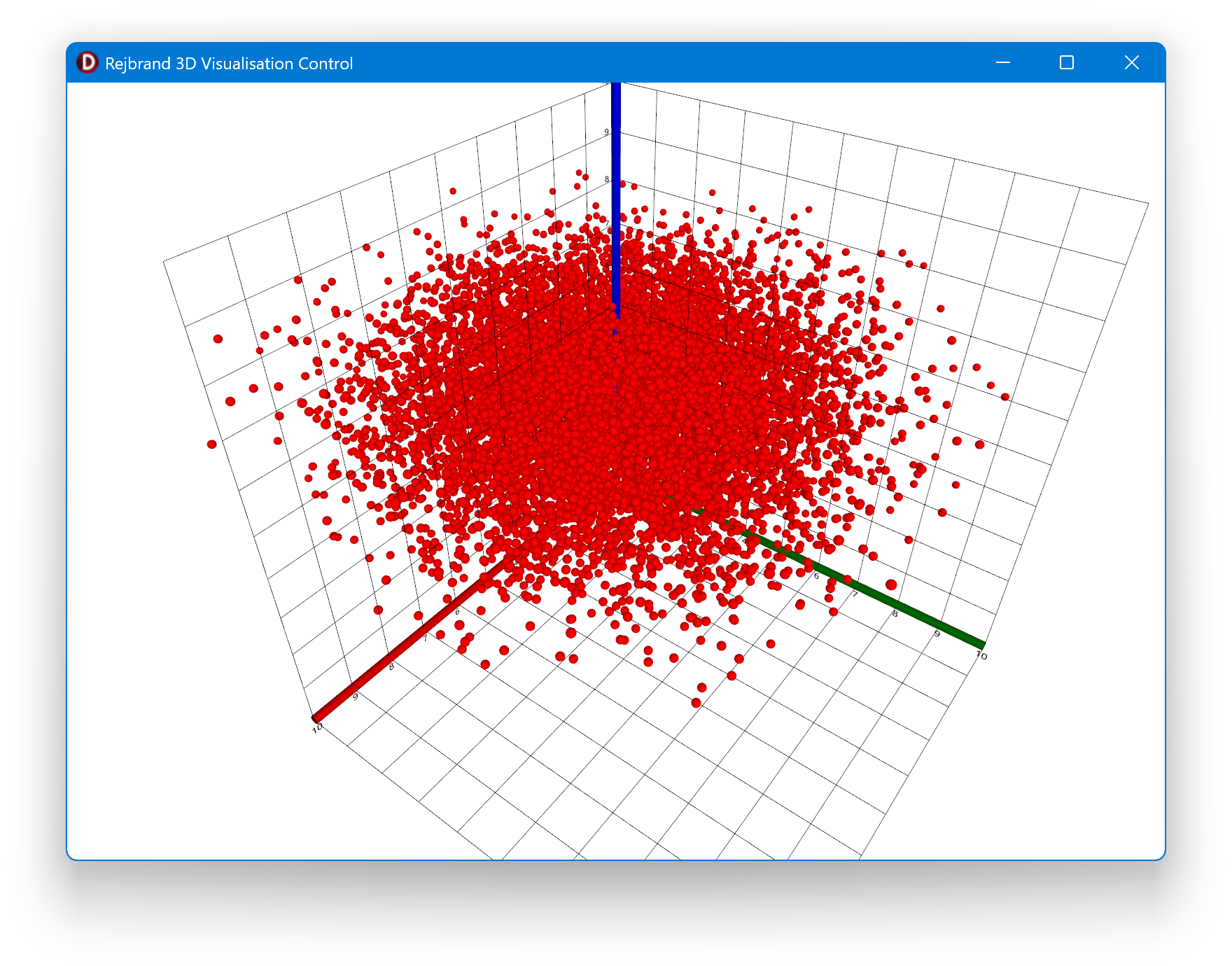
Task: Click the '8' tick label on blue axis
Action: [x=606, y=179]
